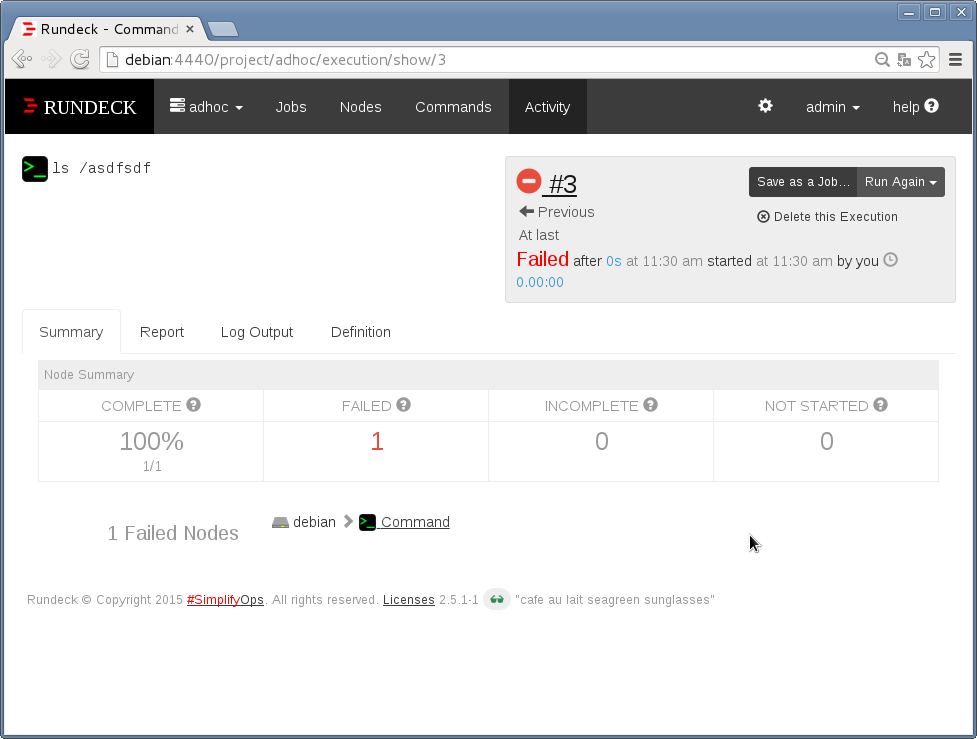The image size is (977, 739).
Task: Click the green sunglasses version icon
Action: [497, 599]
